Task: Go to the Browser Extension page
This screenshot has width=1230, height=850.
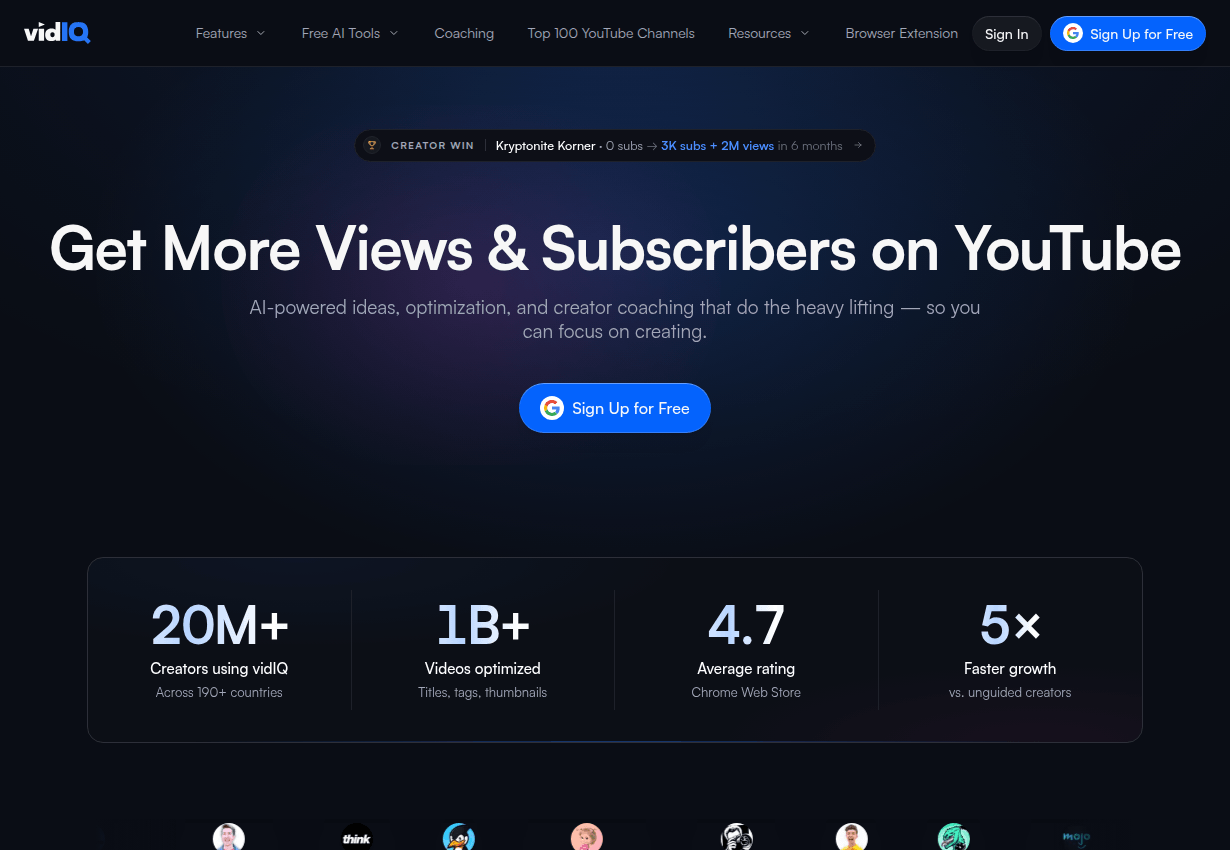Action: pyautogui.click(x=901, y=33)
